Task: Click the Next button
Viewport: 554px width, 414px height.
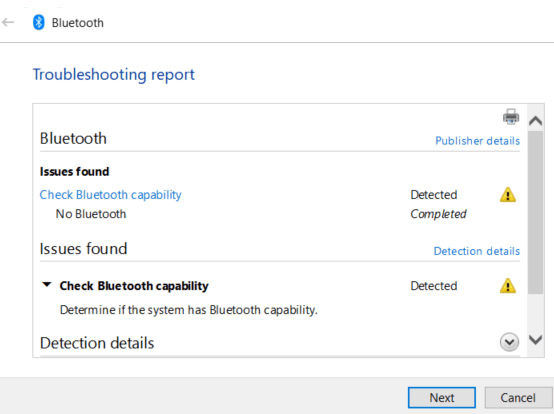Action: pos(442,398)
